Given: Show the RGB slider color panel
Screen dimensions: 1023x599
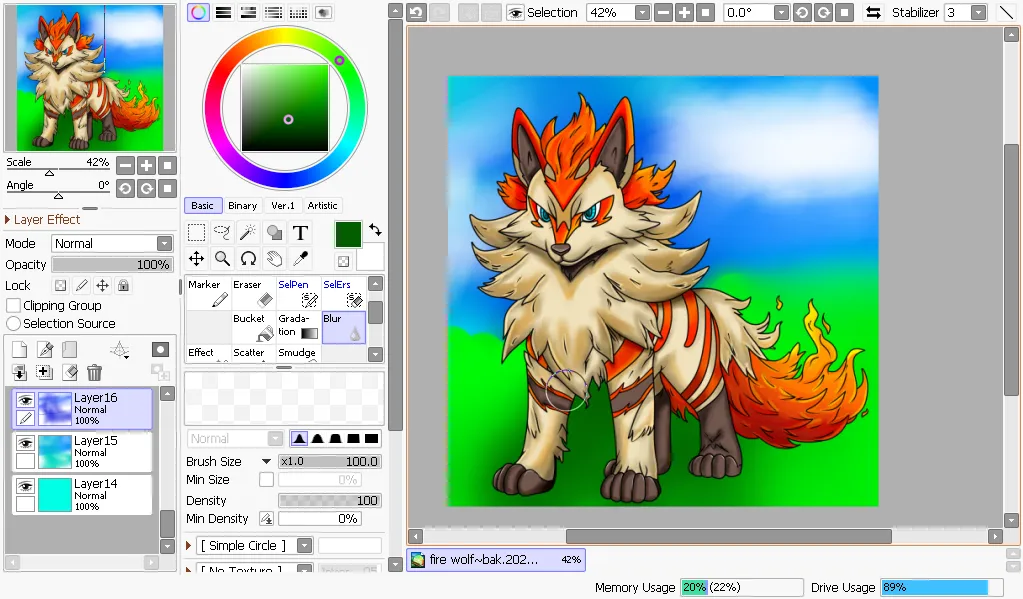Looking at the screenshot, I should (224, 12).
